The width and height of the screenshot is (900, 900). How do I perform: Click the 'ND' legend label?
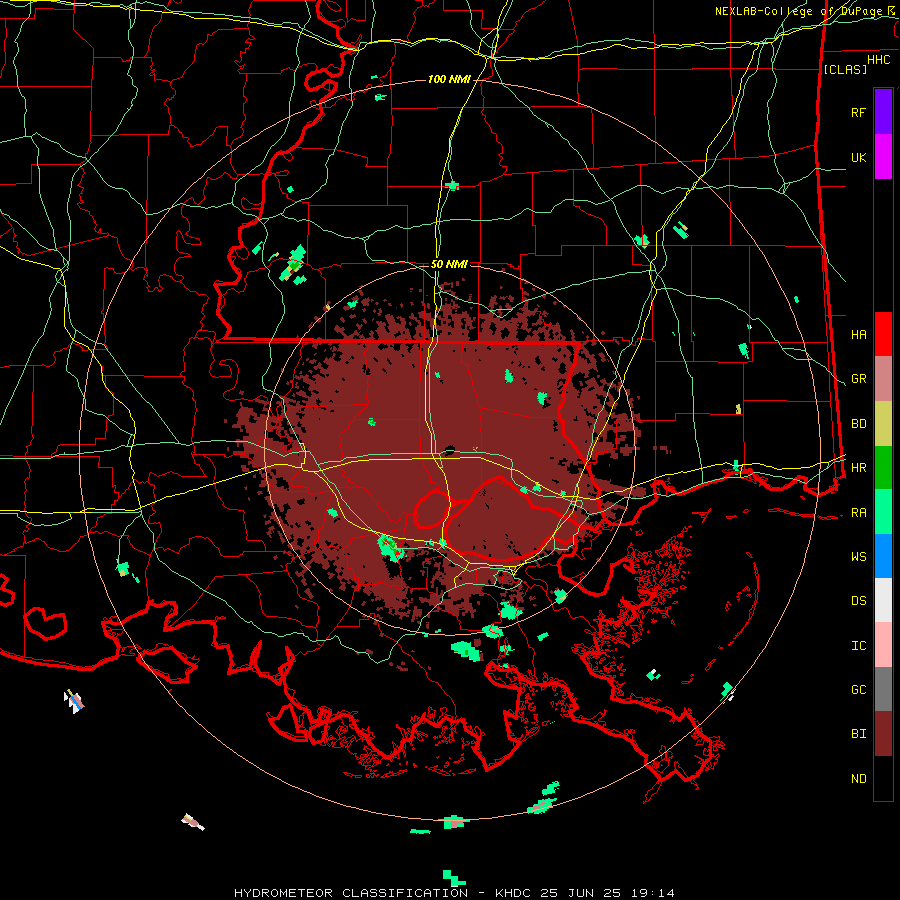click(x=858, y=779)
